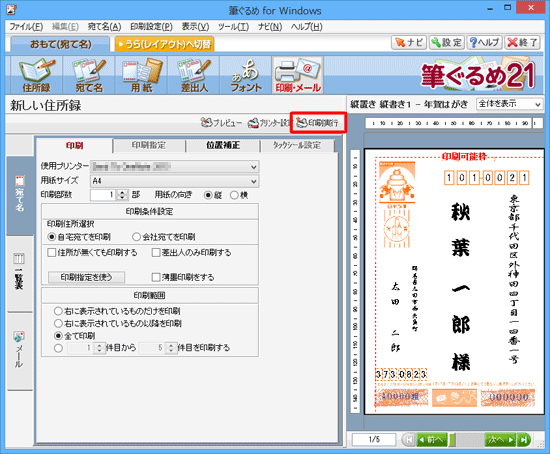
Task: Click the ヘルプ help button
Action: 484,42
